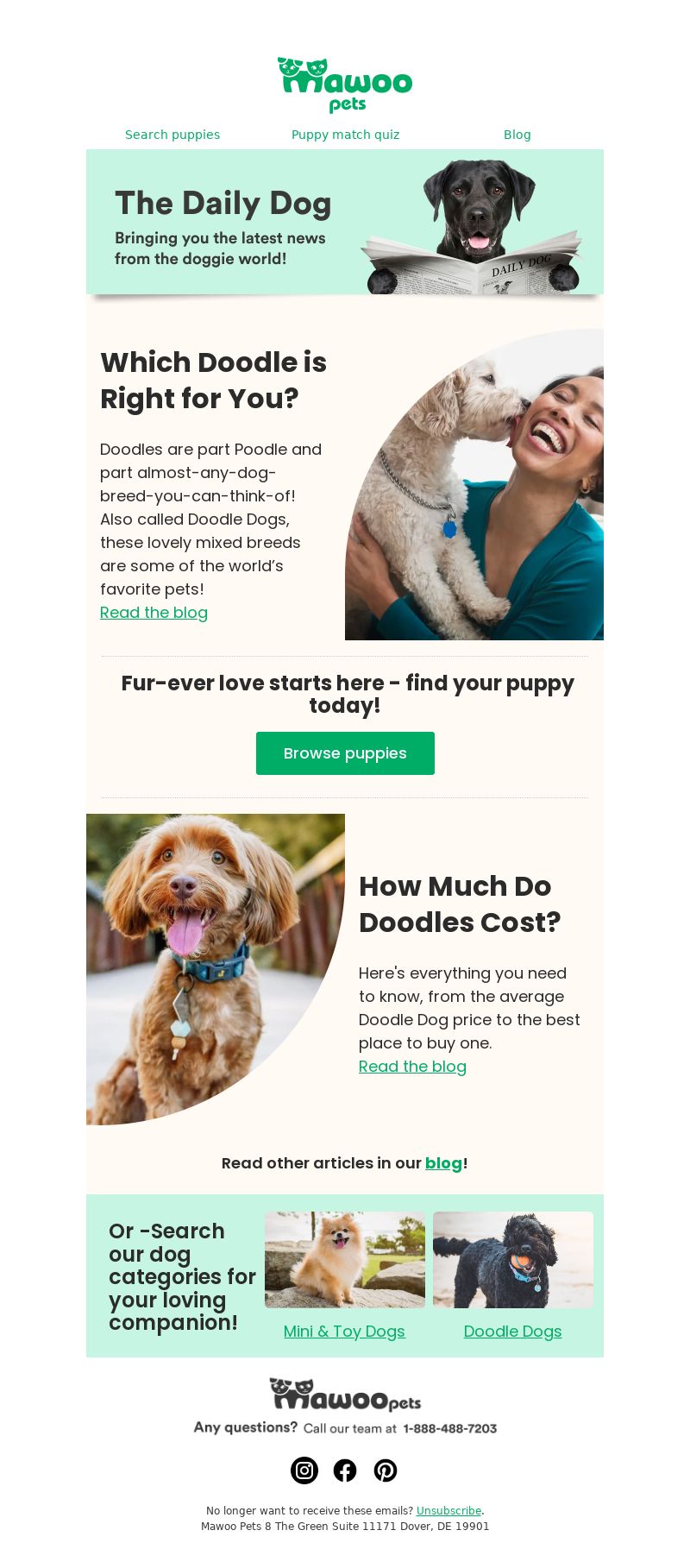Image resolution: width=690 pixels, height=1568 pixels.
Task: Click the green Mawoo pets logo
Action: click(x=345, y=85)
